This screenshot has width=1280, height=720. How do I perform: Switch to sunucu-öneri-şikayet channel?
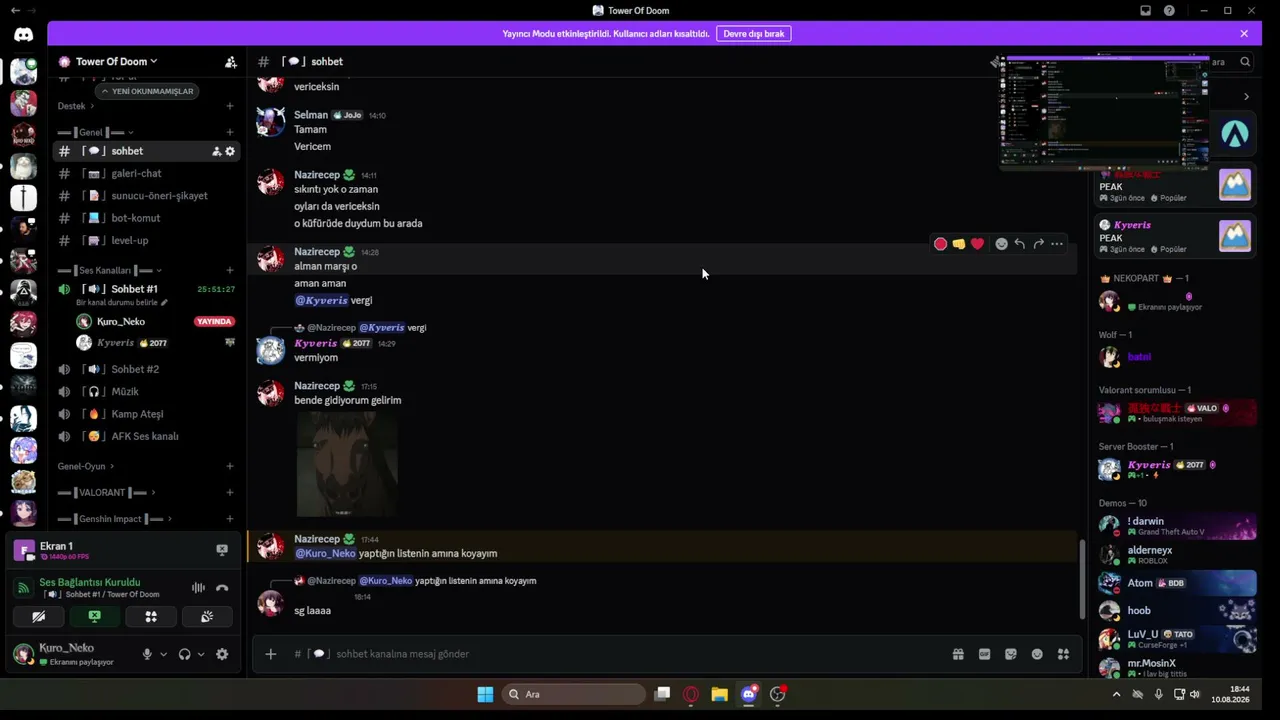[x=146, y=196]
